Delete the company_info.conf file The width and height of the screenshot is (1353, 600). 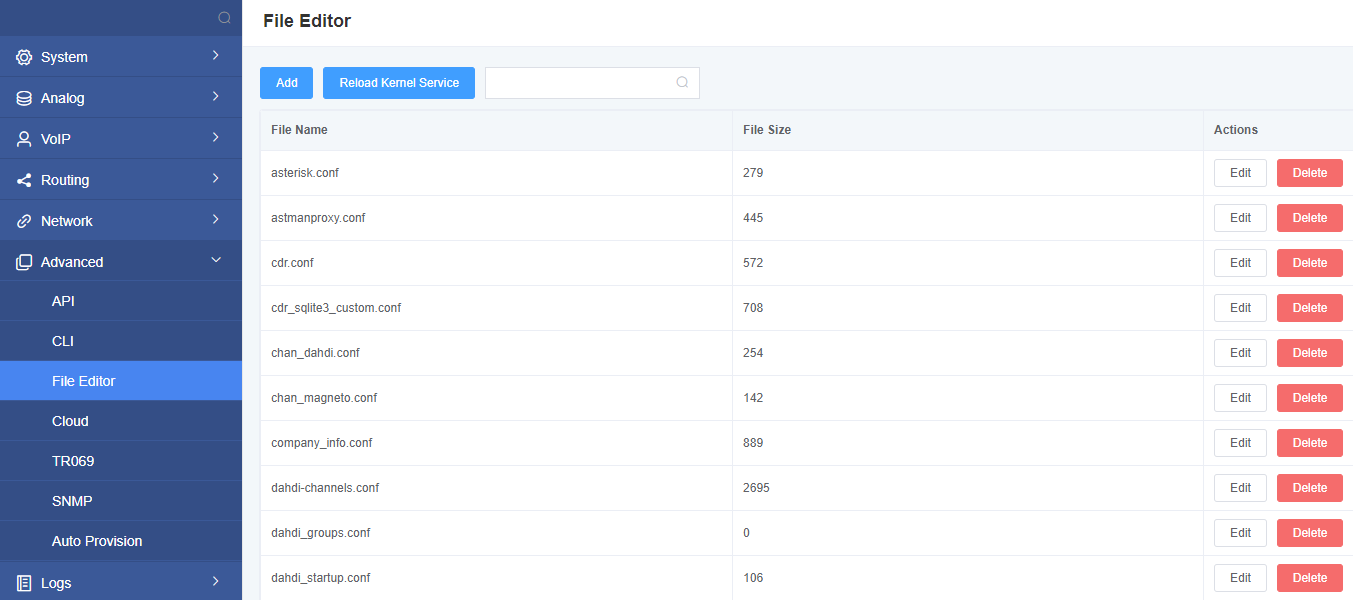1310,443
